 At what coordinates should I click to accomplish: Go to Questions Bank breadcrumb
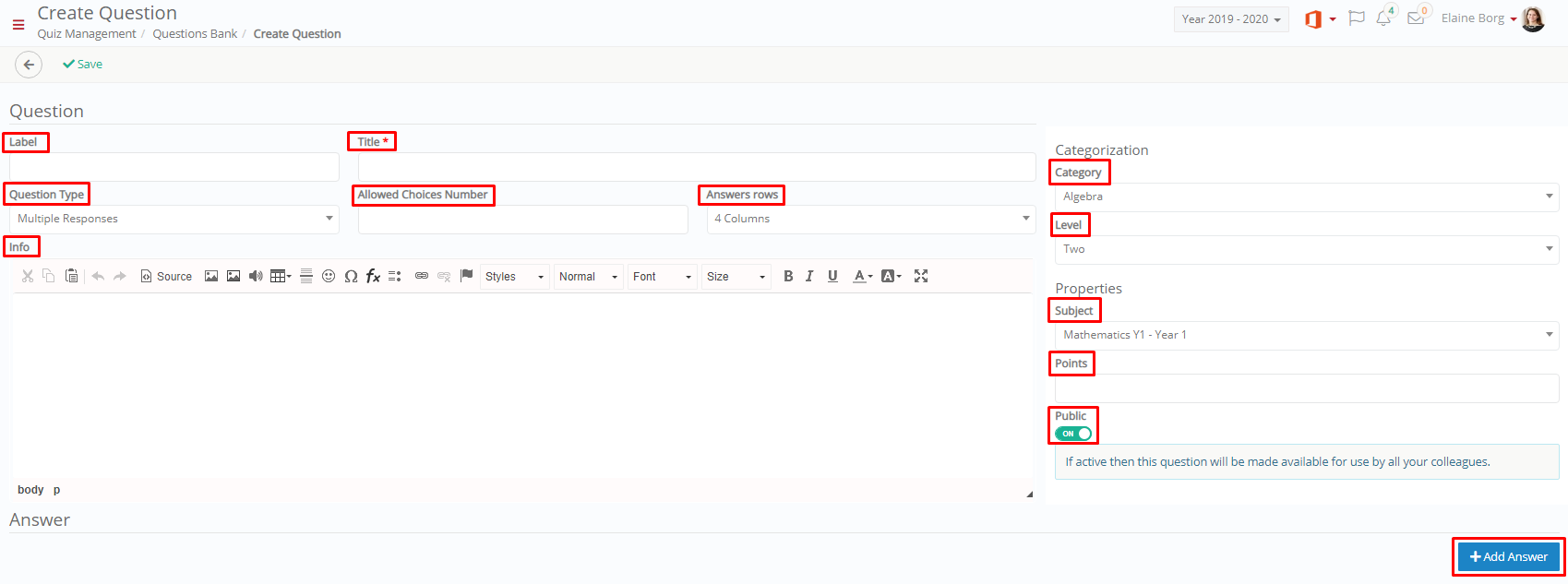(x=195, y=34)
